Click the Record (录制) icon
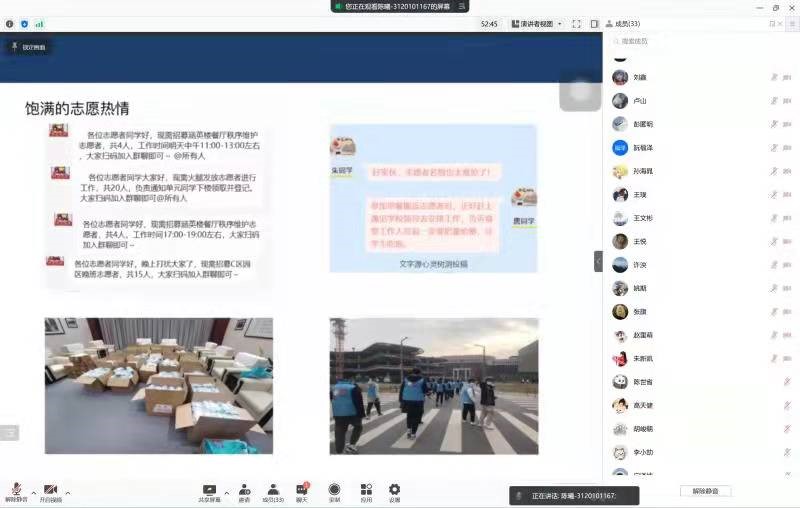The width and height of the screenshot is (800, 508). coord(334,490)
